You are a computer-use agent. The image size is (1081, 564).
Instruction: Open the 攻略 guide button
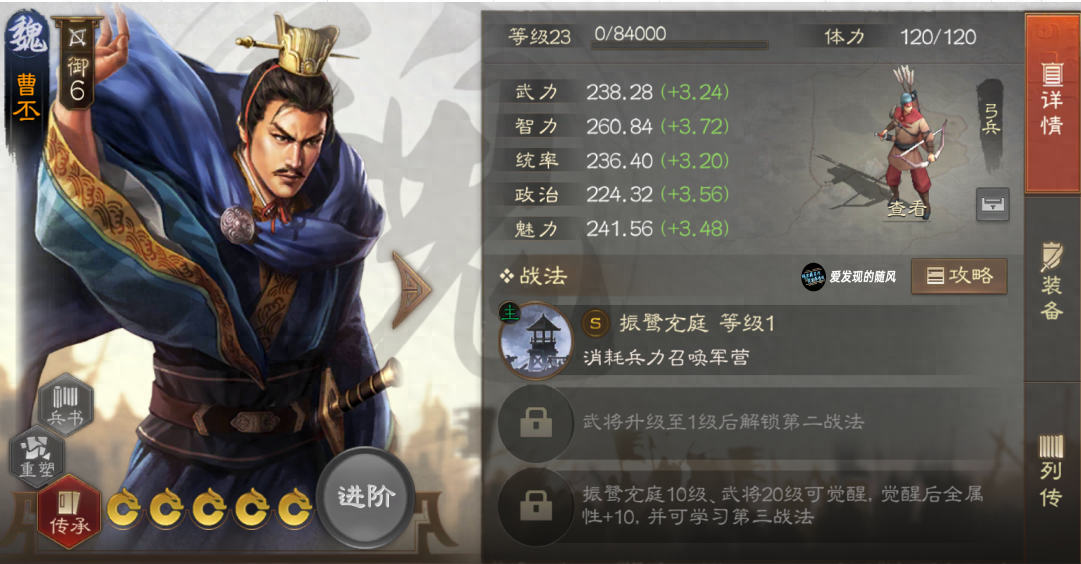pyautogui.click(x=959, y=276)
